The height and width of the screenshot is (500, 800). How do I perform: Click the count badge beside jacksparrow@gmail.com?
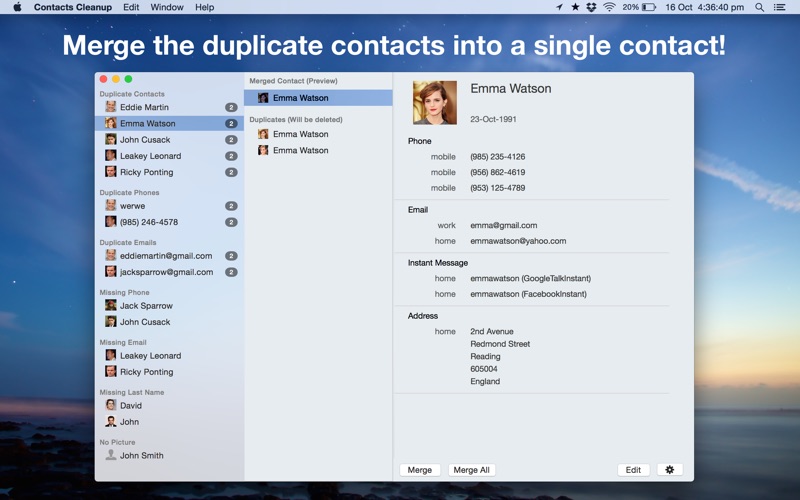(231, 272)
